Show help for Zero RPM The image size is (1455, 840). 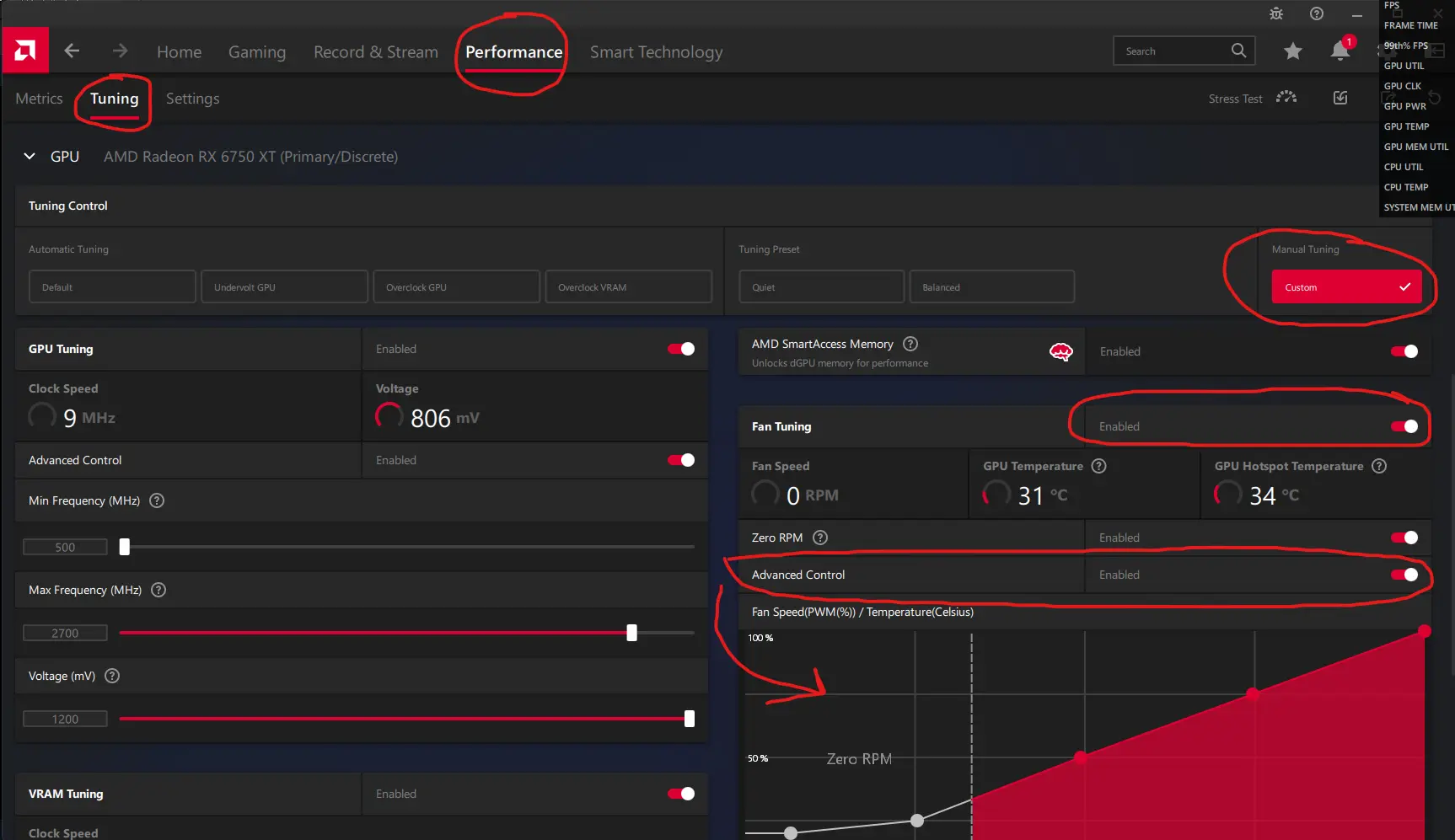820,538
